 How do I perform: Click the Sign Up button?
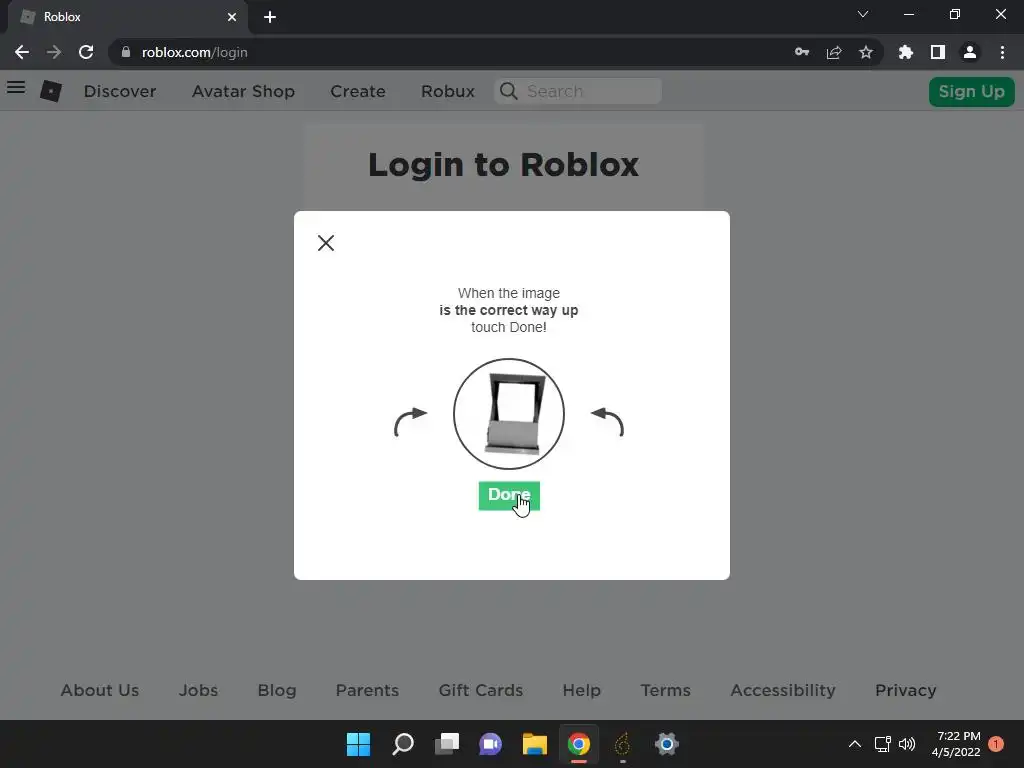(971, 91)
